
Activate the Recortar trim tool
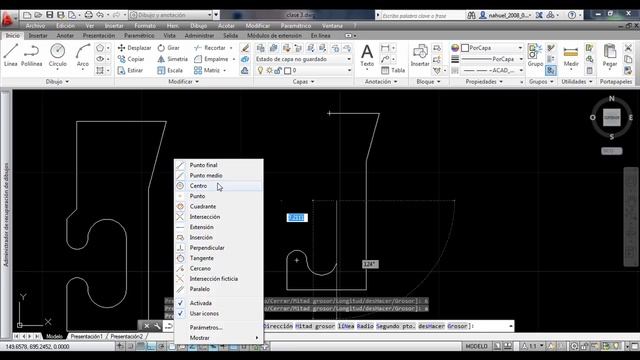[x=210, y=48]
